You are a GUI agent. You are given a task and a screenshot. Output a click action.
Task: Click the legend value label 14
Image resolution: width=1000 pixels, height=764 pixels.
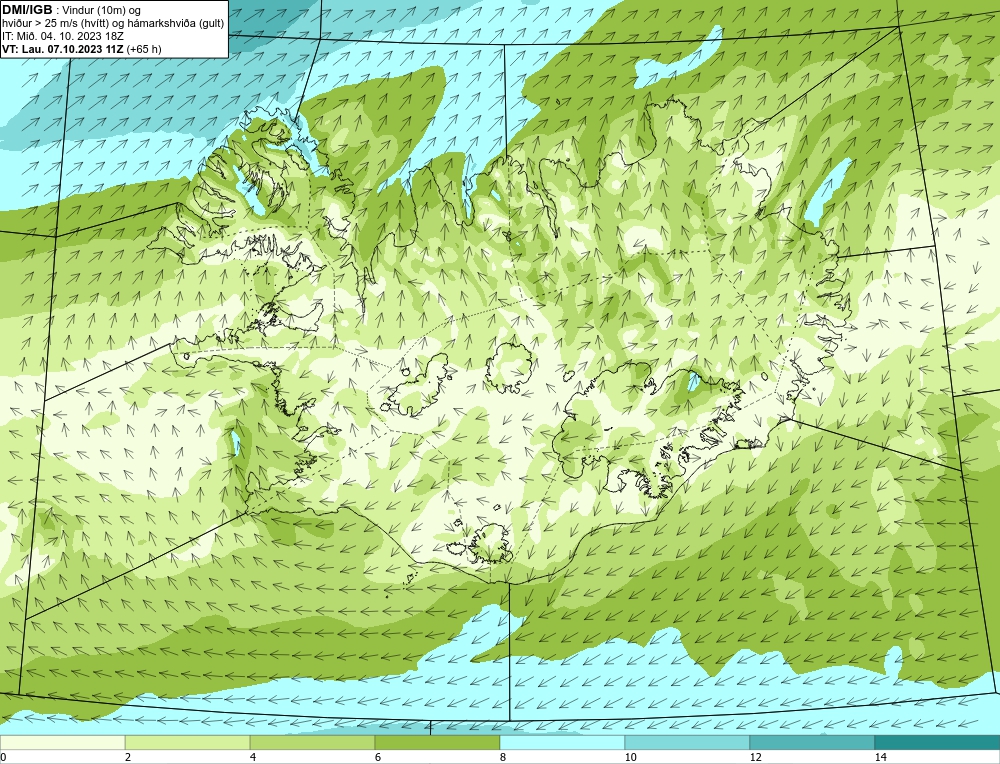click(x=881, y=757)
